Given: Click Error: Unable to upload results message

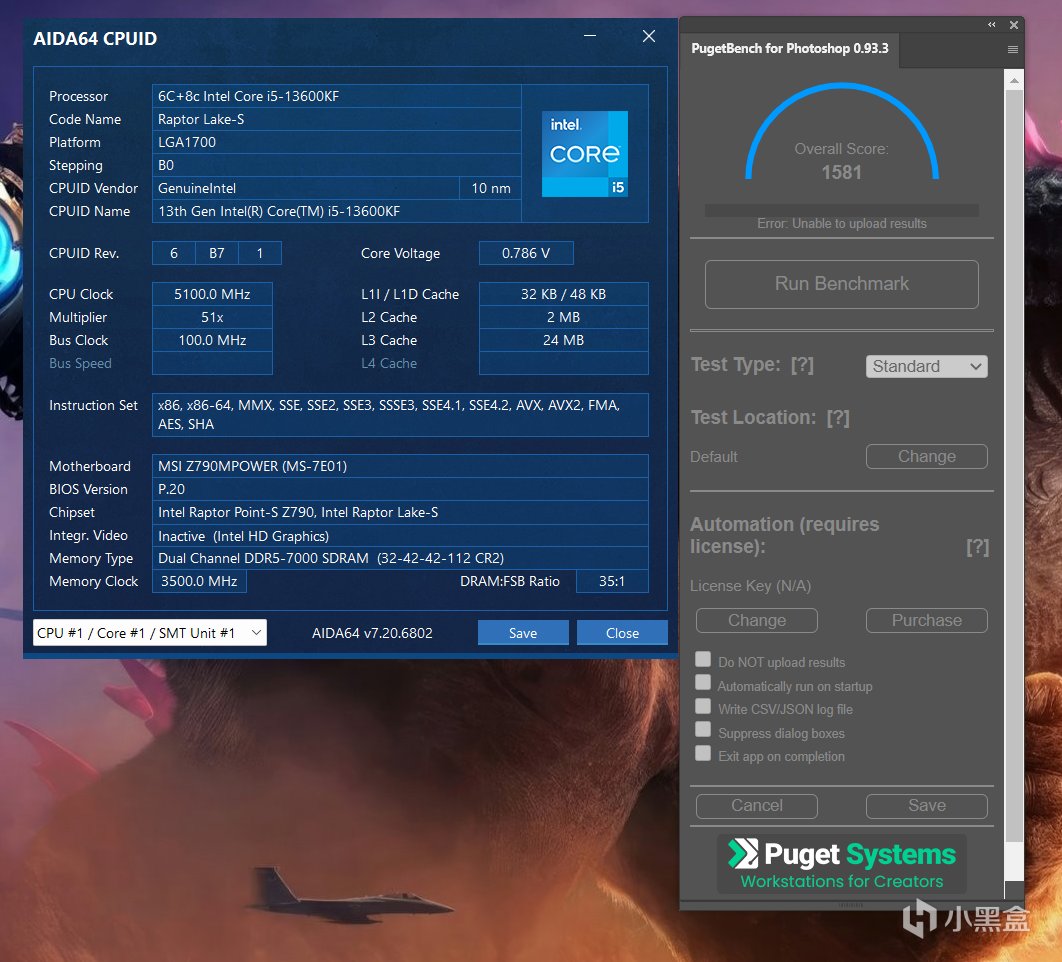Looking at the screenshot, I should [841, 224].
